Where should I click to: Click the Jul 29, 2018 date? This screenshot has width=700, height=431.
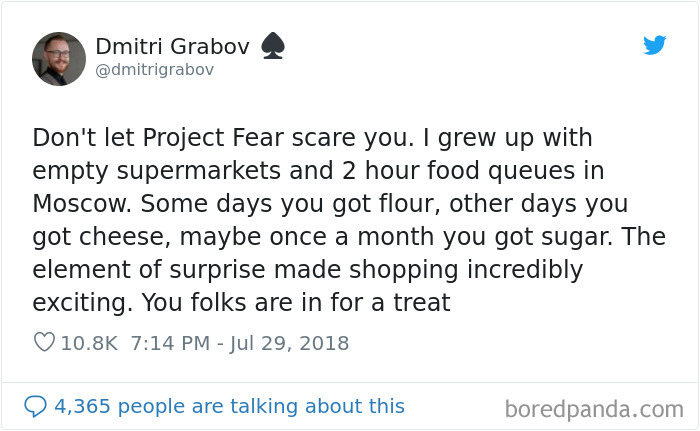289,343
